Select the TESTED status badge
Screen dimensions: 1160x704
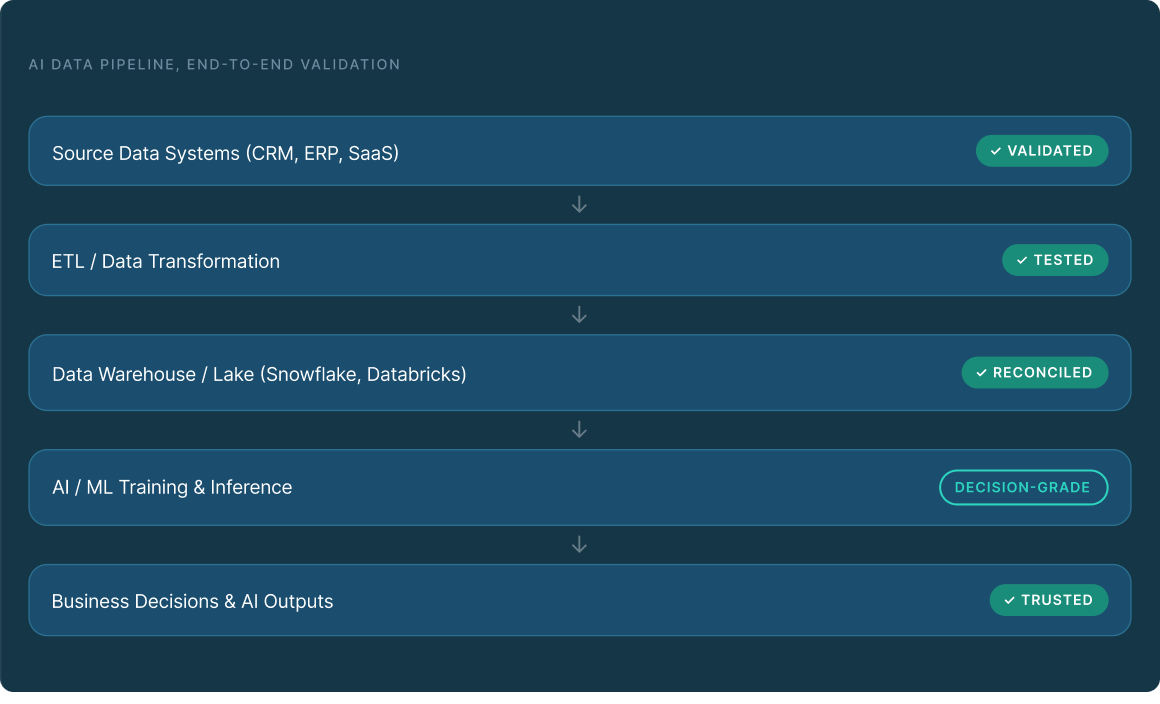coord(1055,260)
